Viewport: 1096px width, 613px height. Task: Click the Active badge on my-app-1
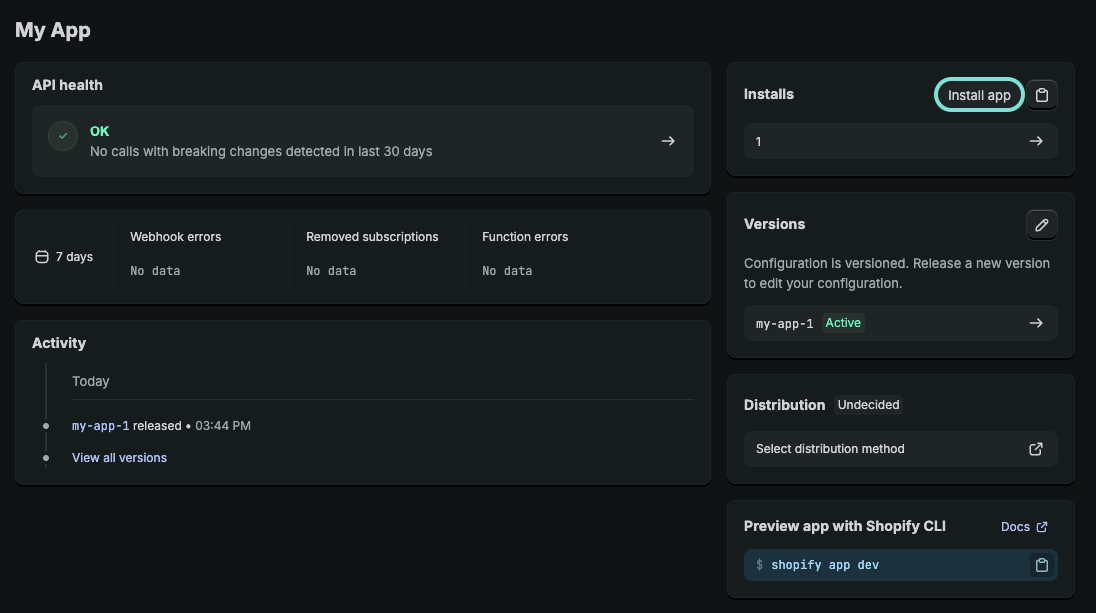coord(843,323)
